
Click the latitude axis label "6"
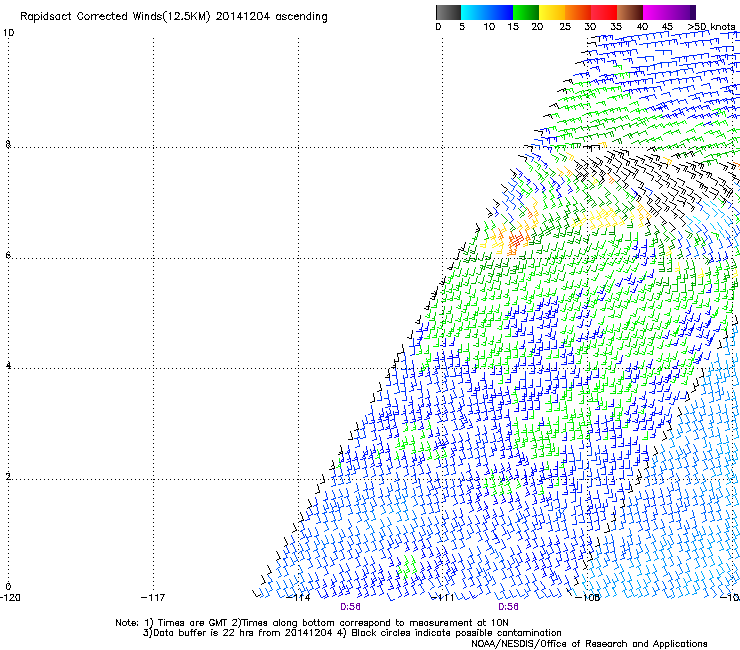[8, 255]
